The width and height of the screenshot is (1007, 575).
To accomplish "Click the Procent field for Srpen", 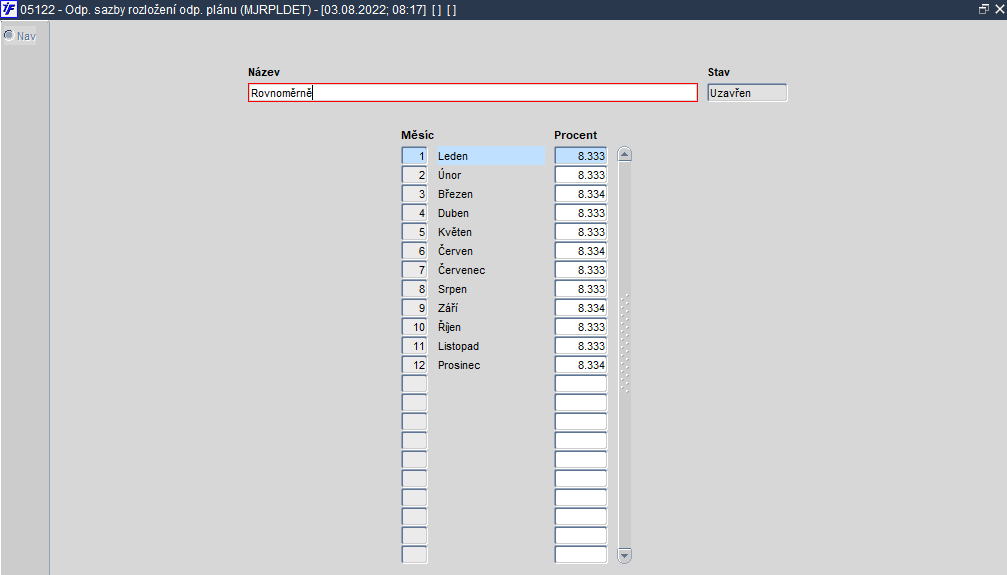I will (581, 289).
